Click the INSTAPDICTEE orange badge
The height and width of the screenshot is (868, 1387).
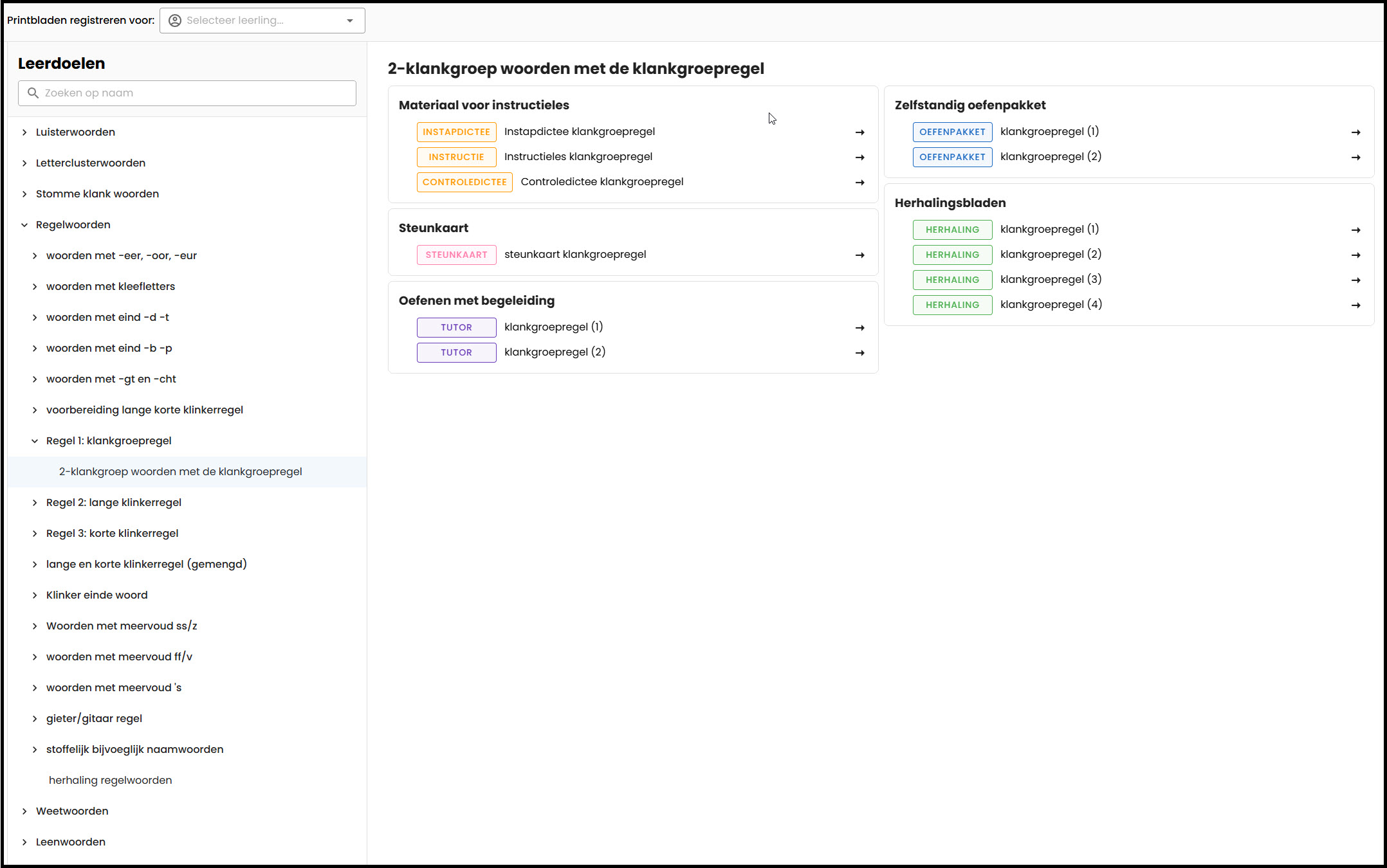coord(456,132)
